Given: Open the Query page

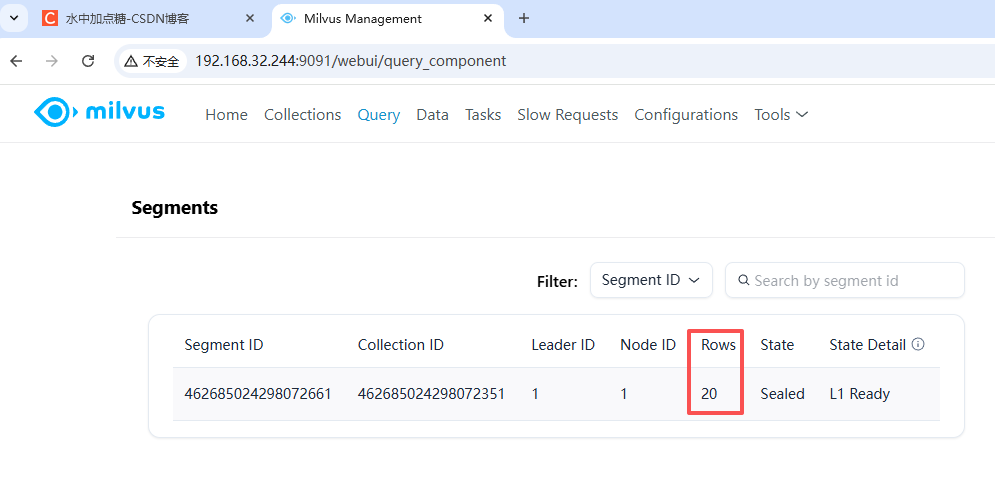Looking at the screenshot, I should [x=379, y=115].
